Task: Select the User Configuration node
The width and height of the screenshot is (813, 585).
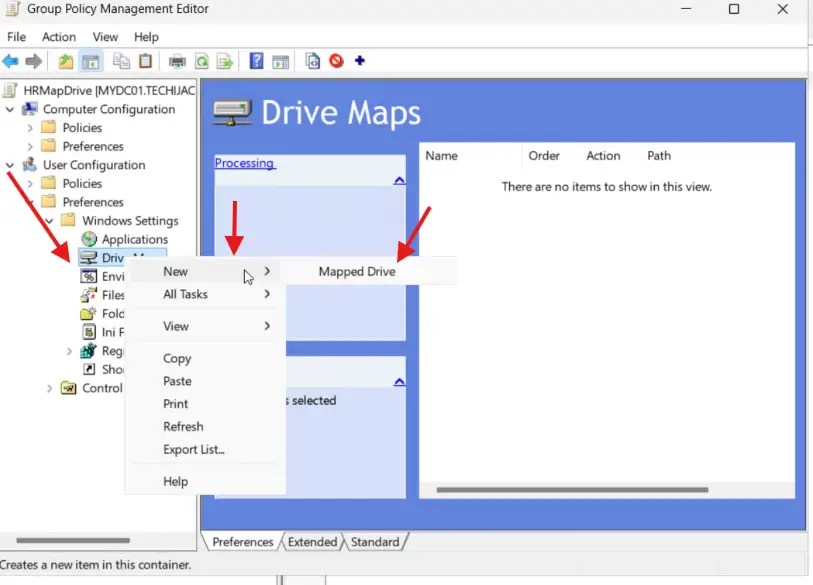Action: point(94,165)
